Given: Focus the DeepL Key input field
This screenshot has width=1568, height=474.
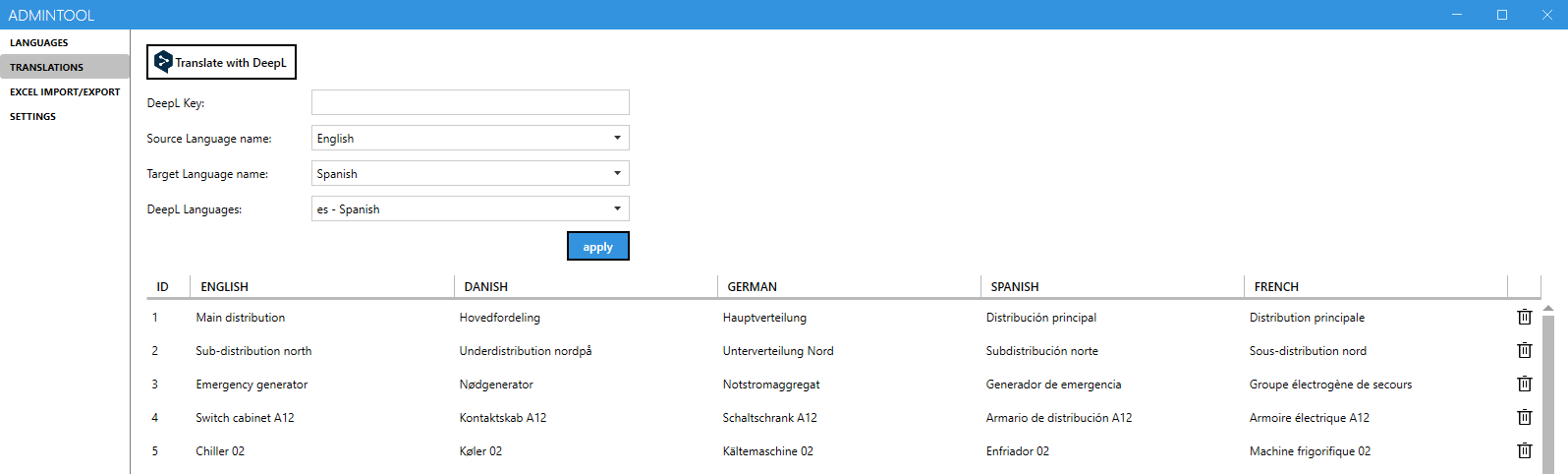Looking at the screenshot, I should pyautogui.click(x=470, y=102).
